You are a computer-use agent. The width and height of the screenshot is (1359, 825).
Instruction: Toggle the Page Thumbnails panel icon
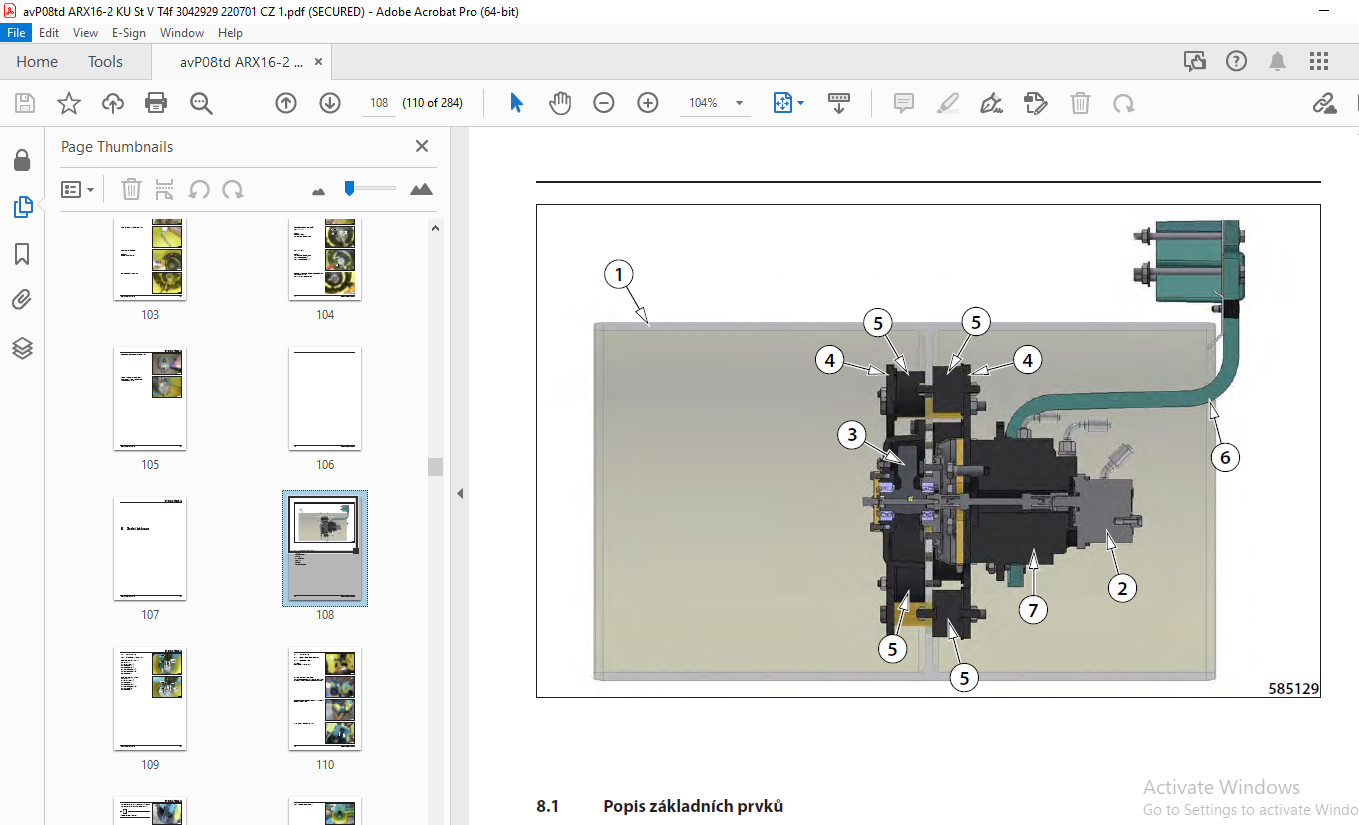22,207
